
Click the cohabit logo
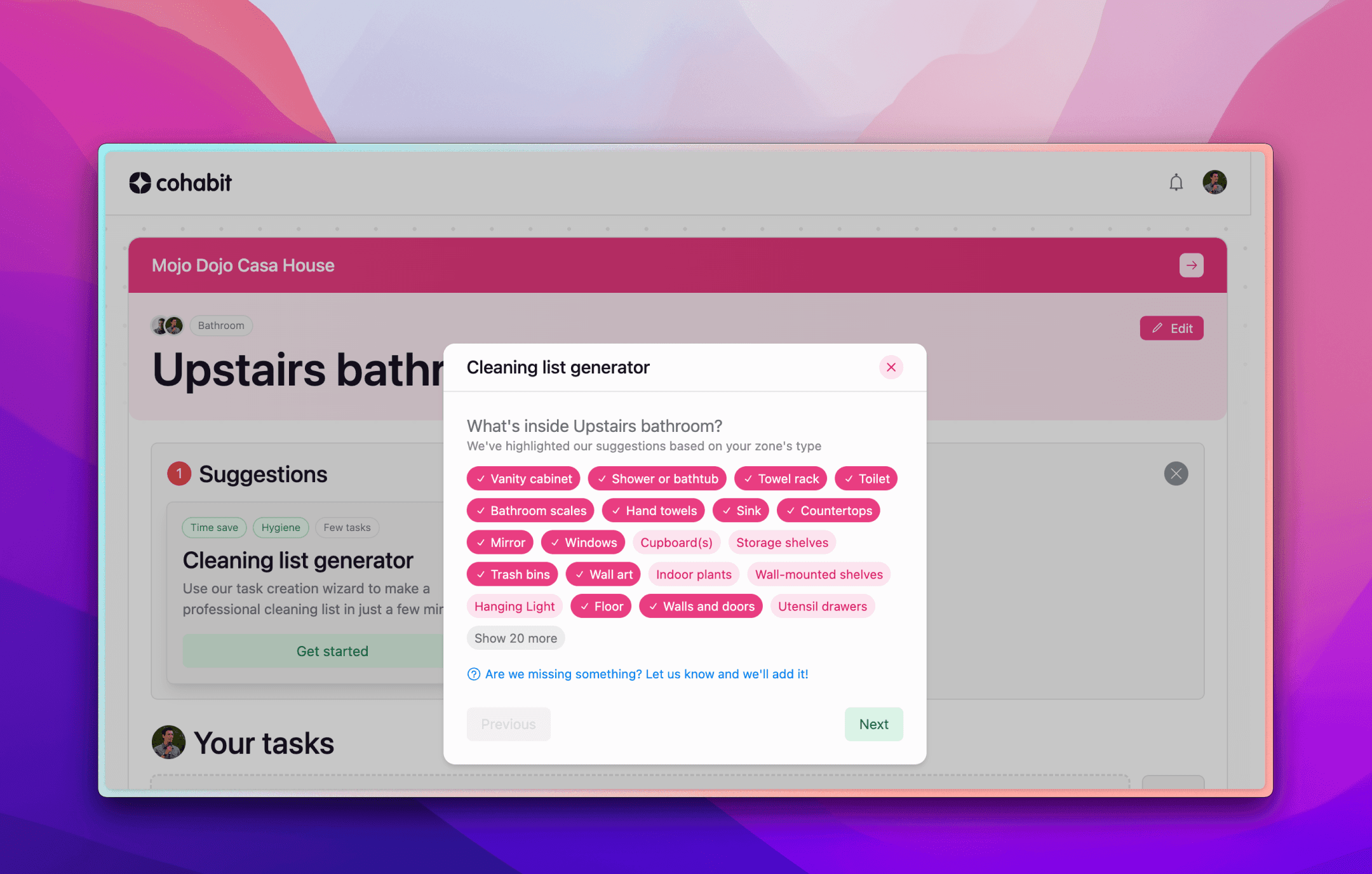click(x=180, y=183)
